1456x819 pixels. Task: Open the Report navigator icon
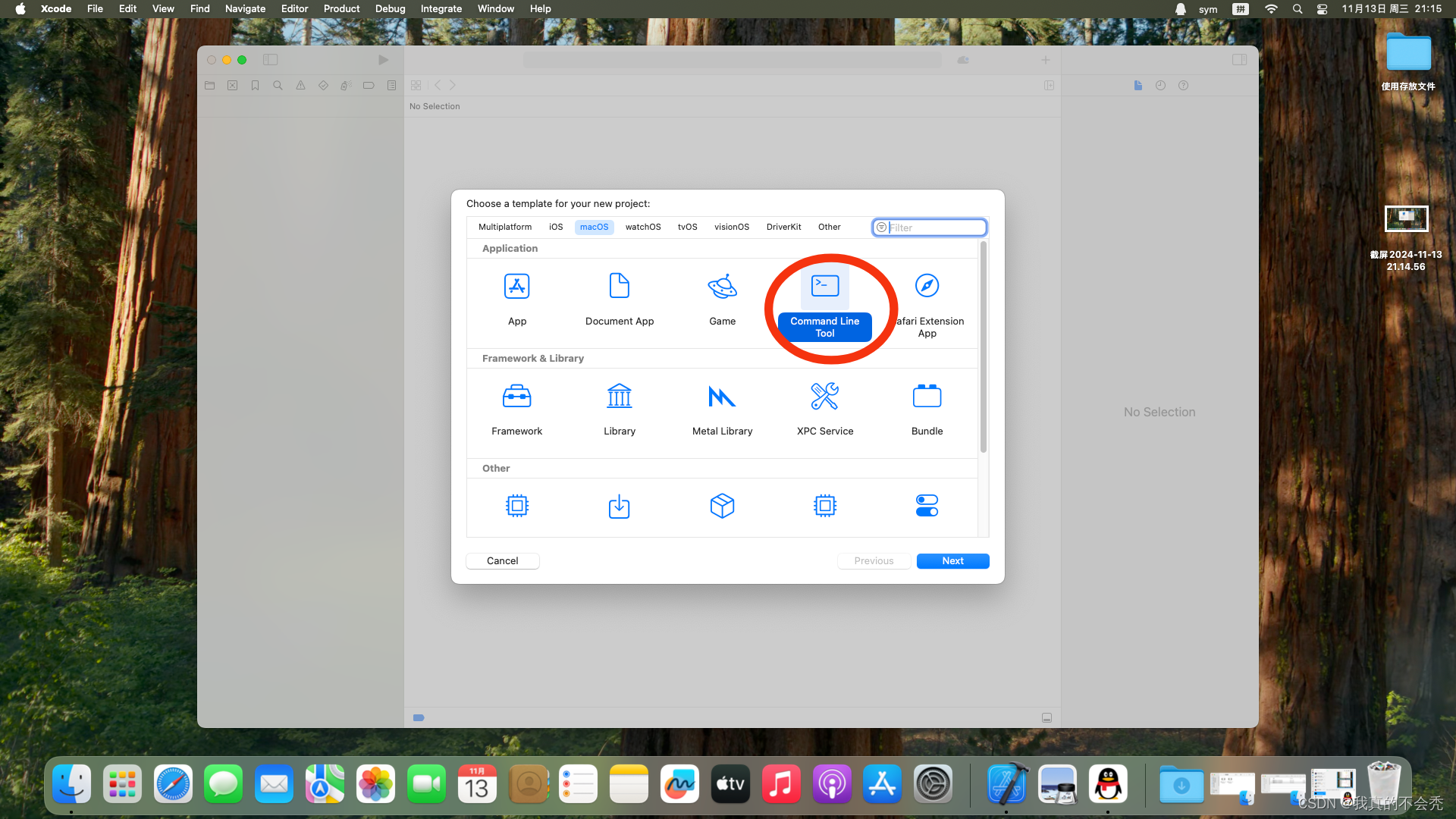point(391,86)
